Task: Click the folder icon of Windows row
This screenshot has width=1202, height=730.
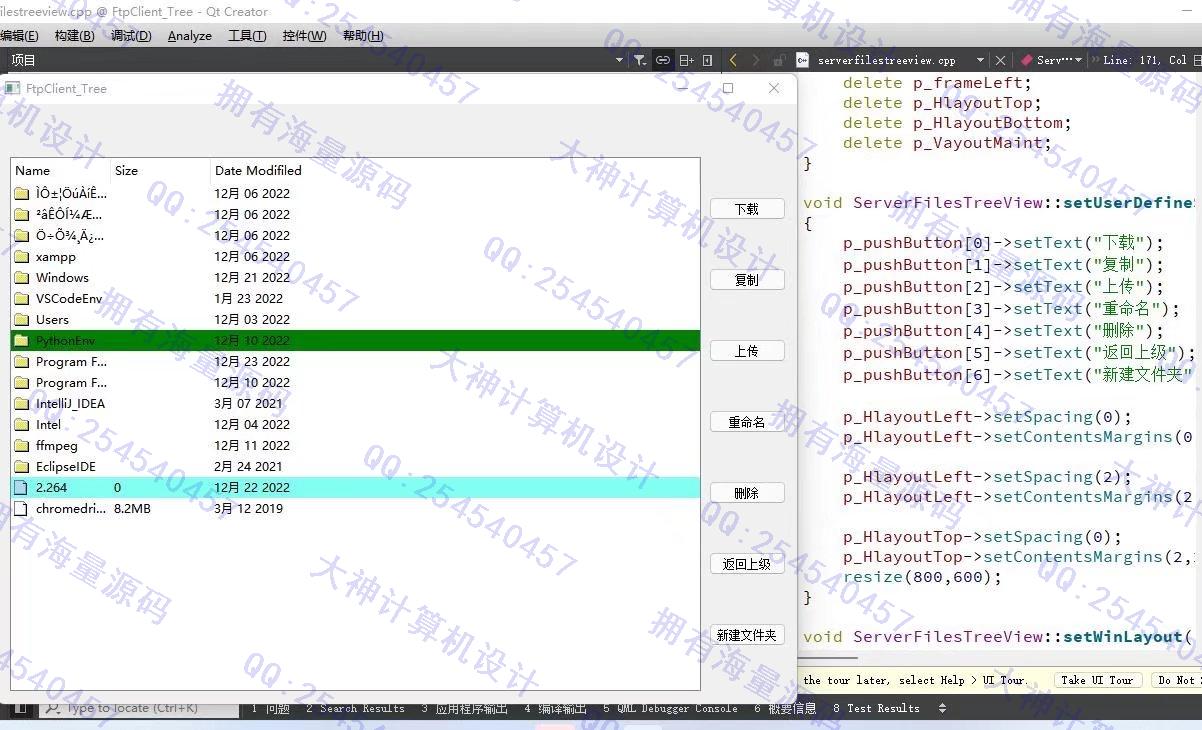Action: [22, 278]
